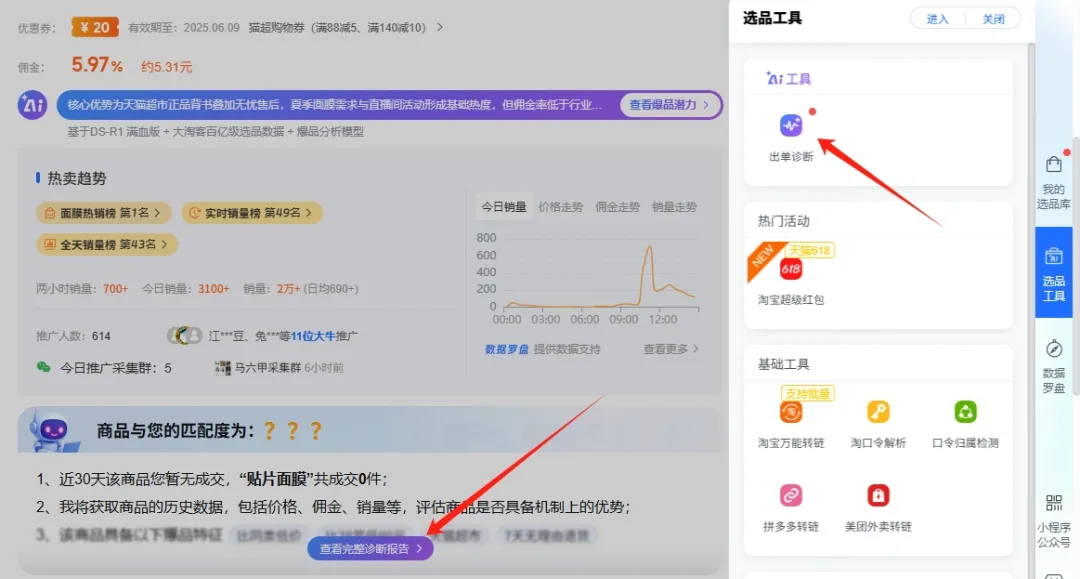The width and height of the screenshot is (1080, 579).
Task: Switch to the 今日销量 chart tab
Action: [x=503, y=207]
